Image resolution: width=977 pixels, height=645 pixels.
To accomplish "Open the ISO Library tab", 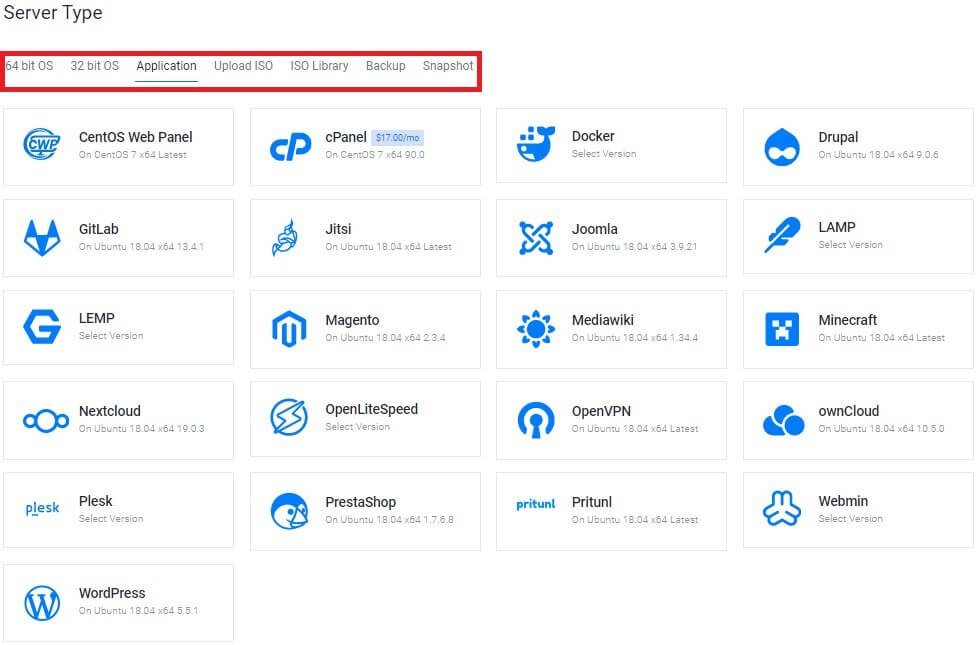I will [319, 66].
